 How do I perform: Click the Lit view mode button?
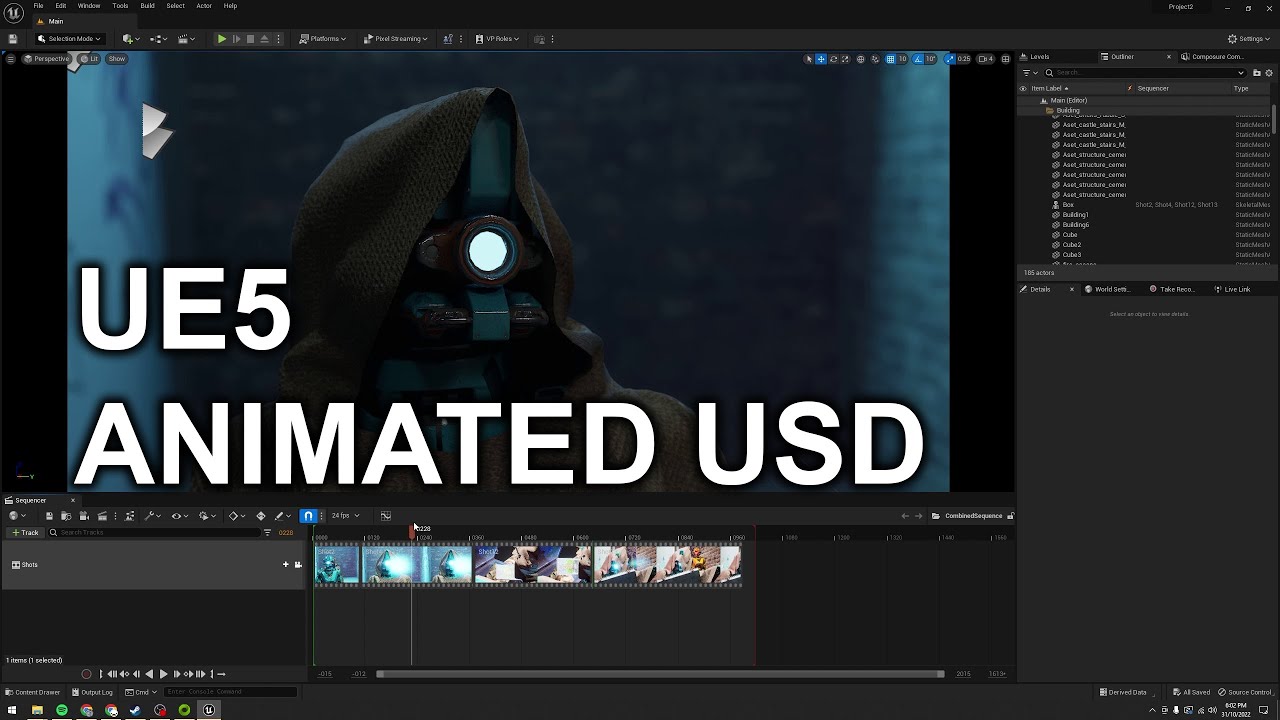pyautogui.click(x=90, y=59)
